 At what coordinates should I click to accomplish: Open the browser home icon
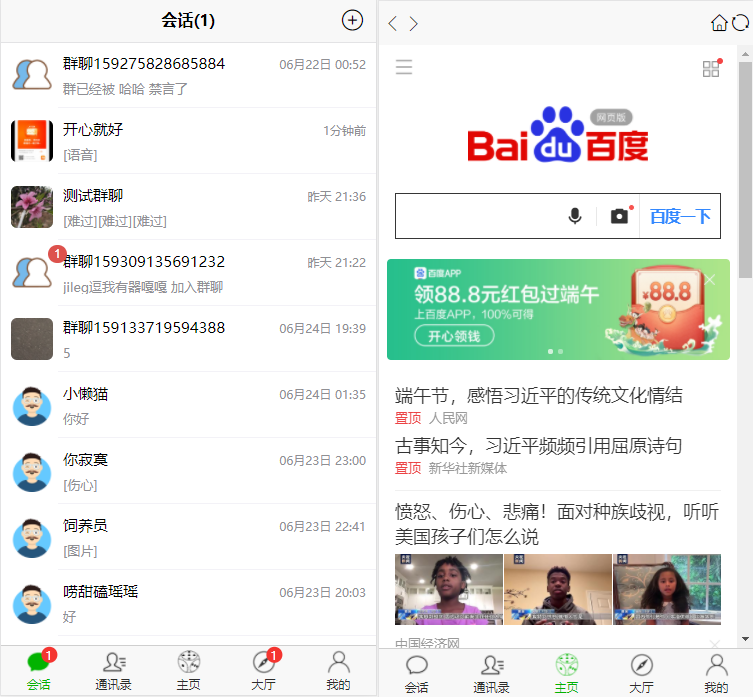tap(720, 22)
